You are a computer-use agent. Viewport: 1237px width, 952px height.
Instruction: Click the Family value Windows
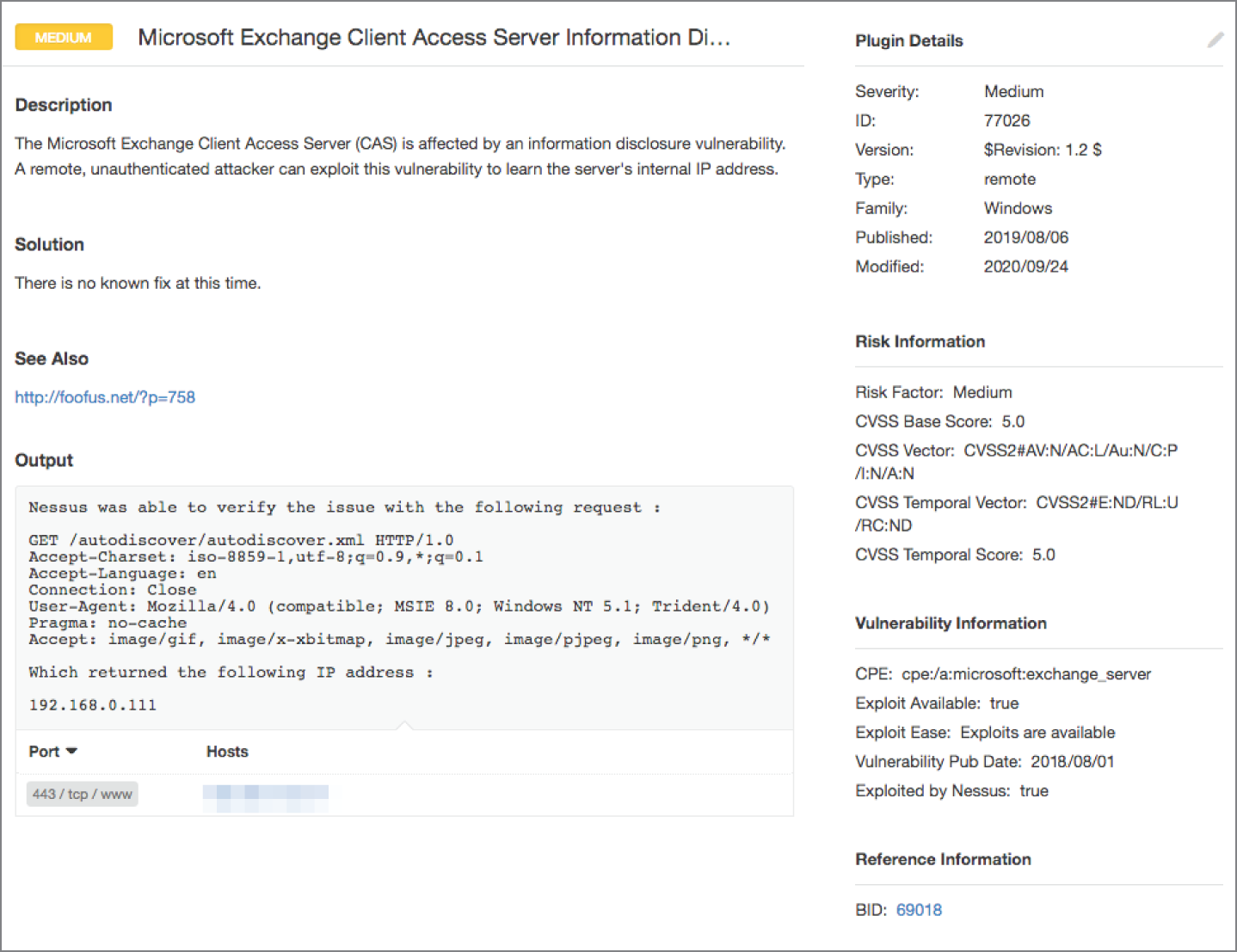pos(1018,208)
